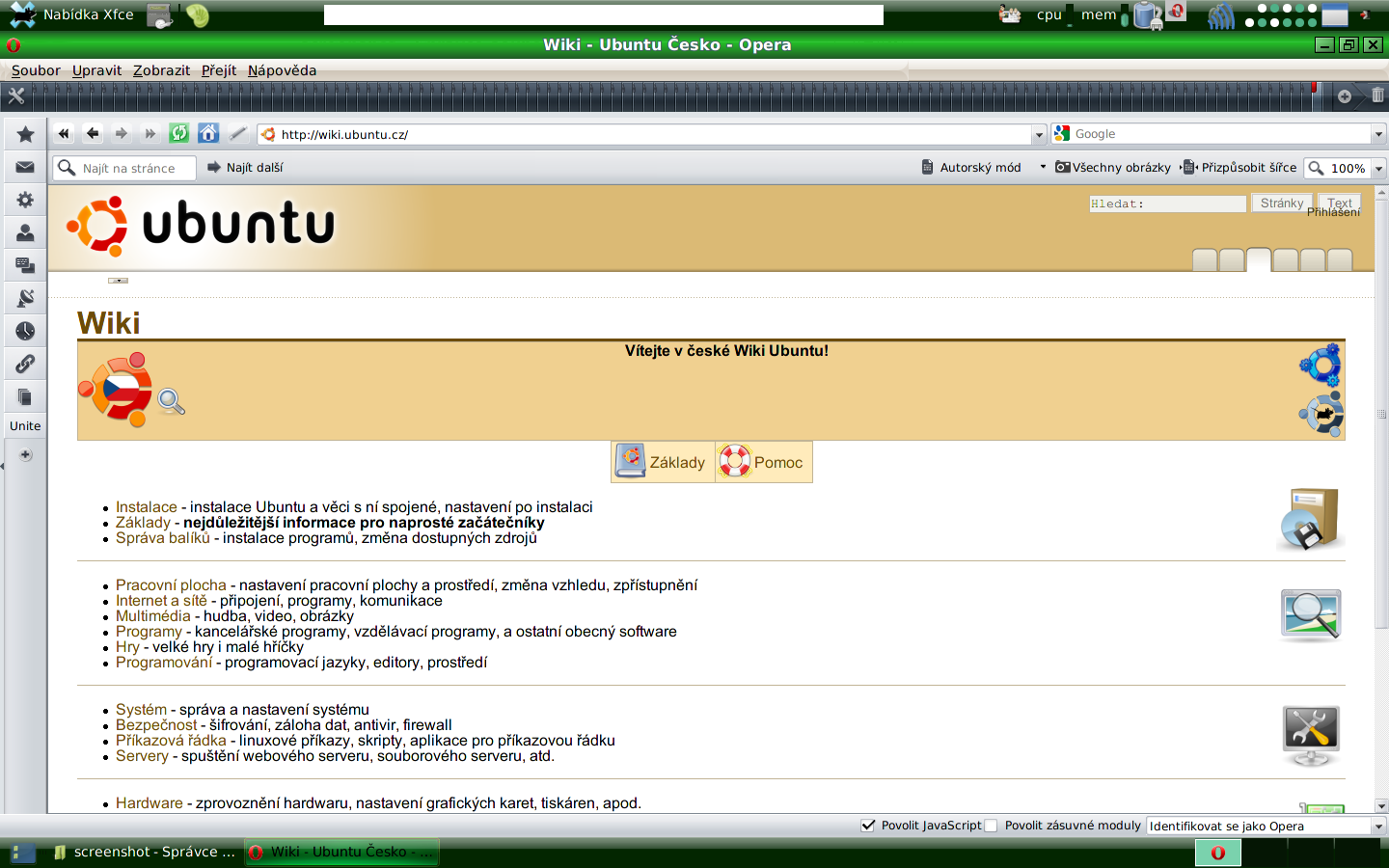The image size is (1389, 868).
Task: Open the Soubor menu
Action: pos(36,70)
